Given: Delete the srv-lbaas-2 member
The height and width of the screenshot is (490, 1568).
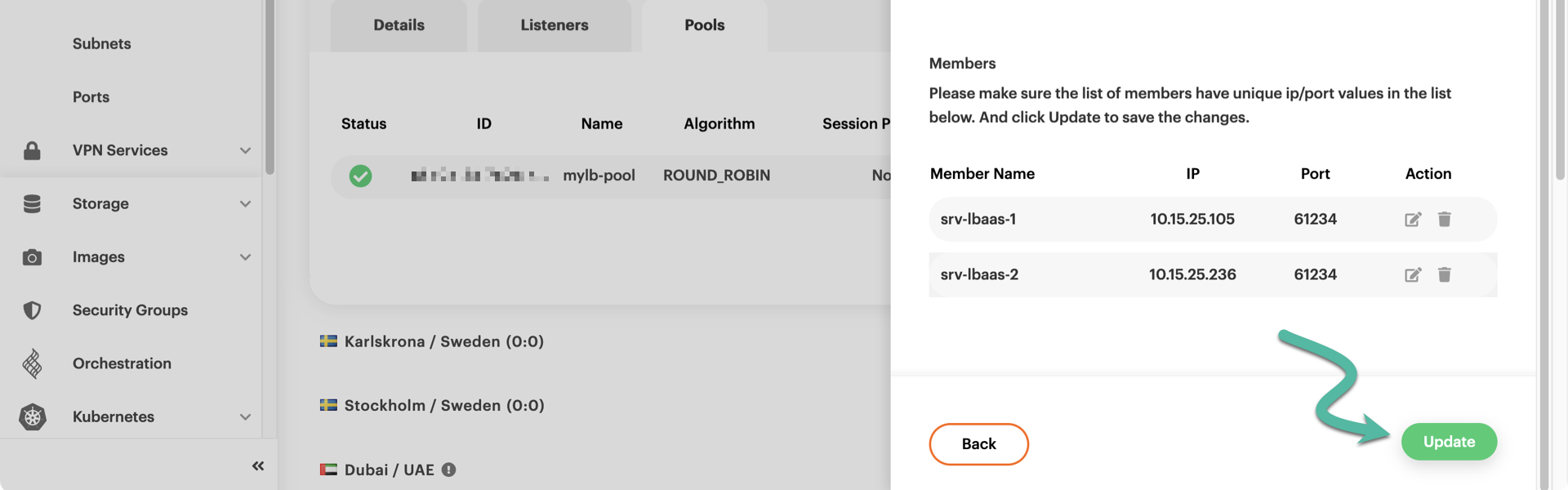Looking at the screenshot, I should [x=1444, y=274].
